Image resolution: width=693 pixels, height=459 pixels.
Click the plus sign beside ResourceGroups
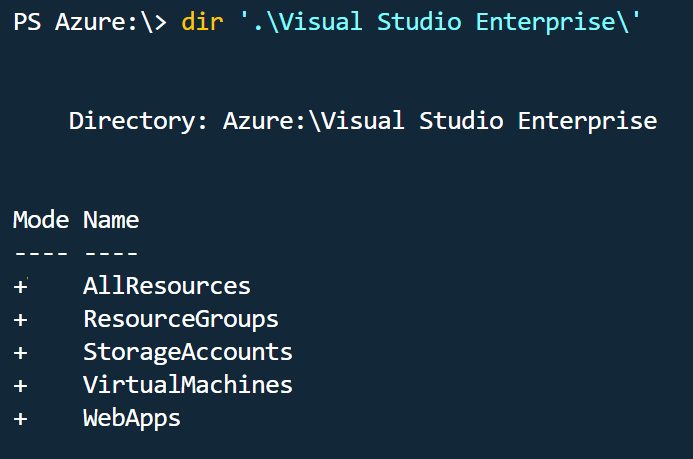click(x=20, y=320)
